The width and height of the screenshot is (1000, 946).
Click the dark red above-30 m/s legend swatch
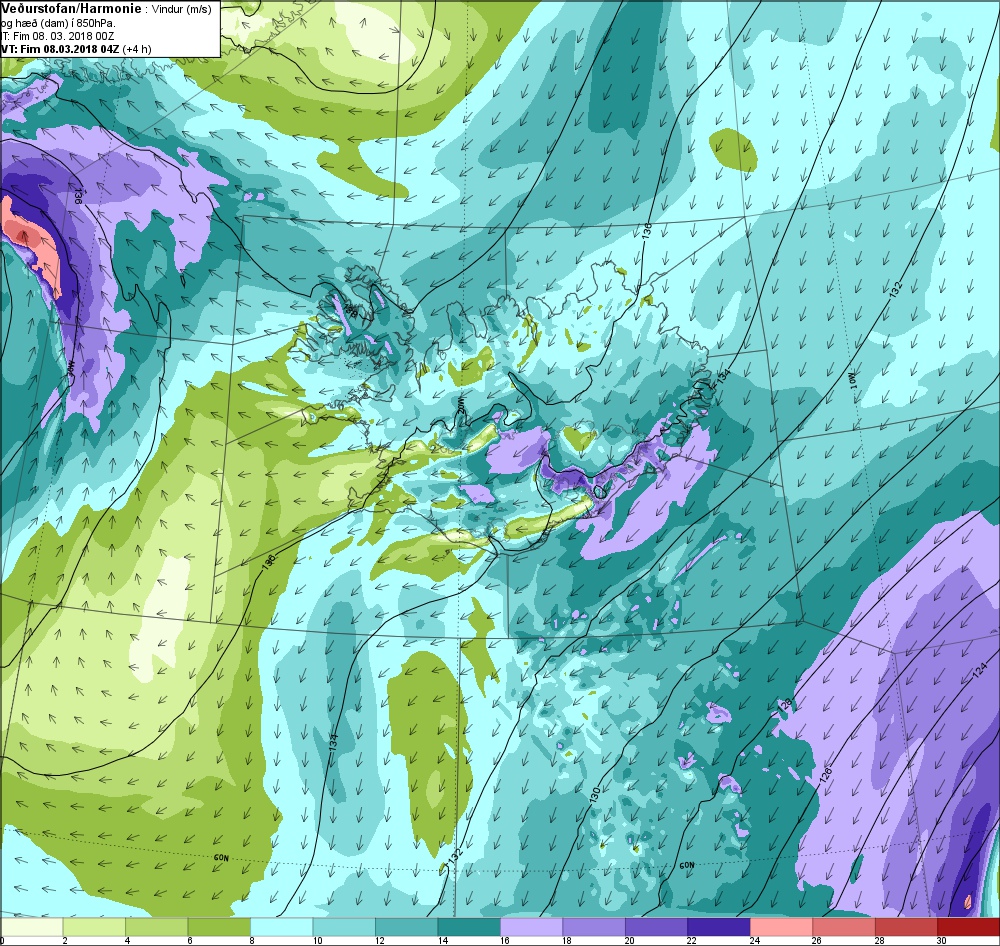tap(968, 926)
